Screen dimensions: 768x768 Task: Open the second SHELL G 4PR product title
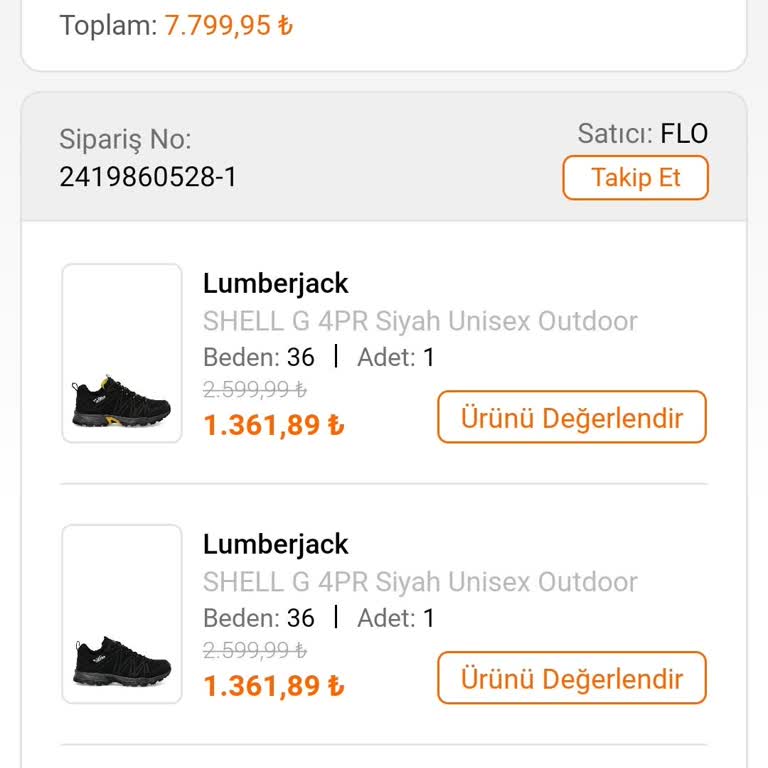pos(420,582)
